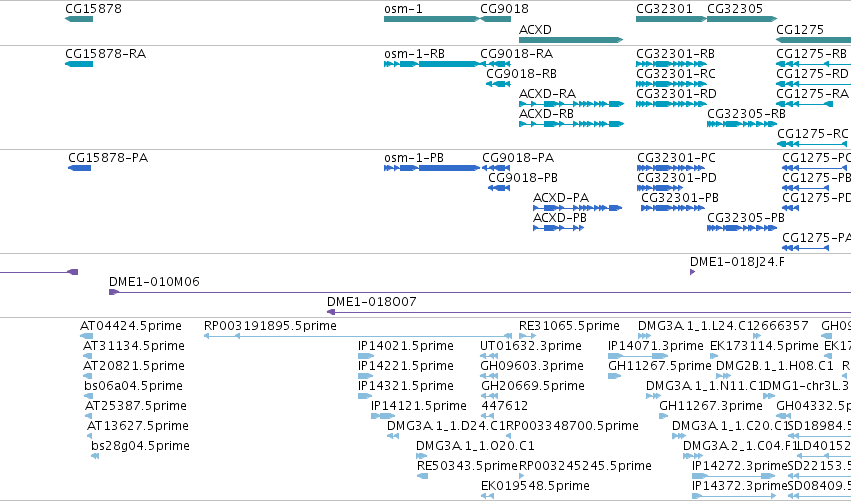Open the CG32305-PB protein label

[746, 218]
